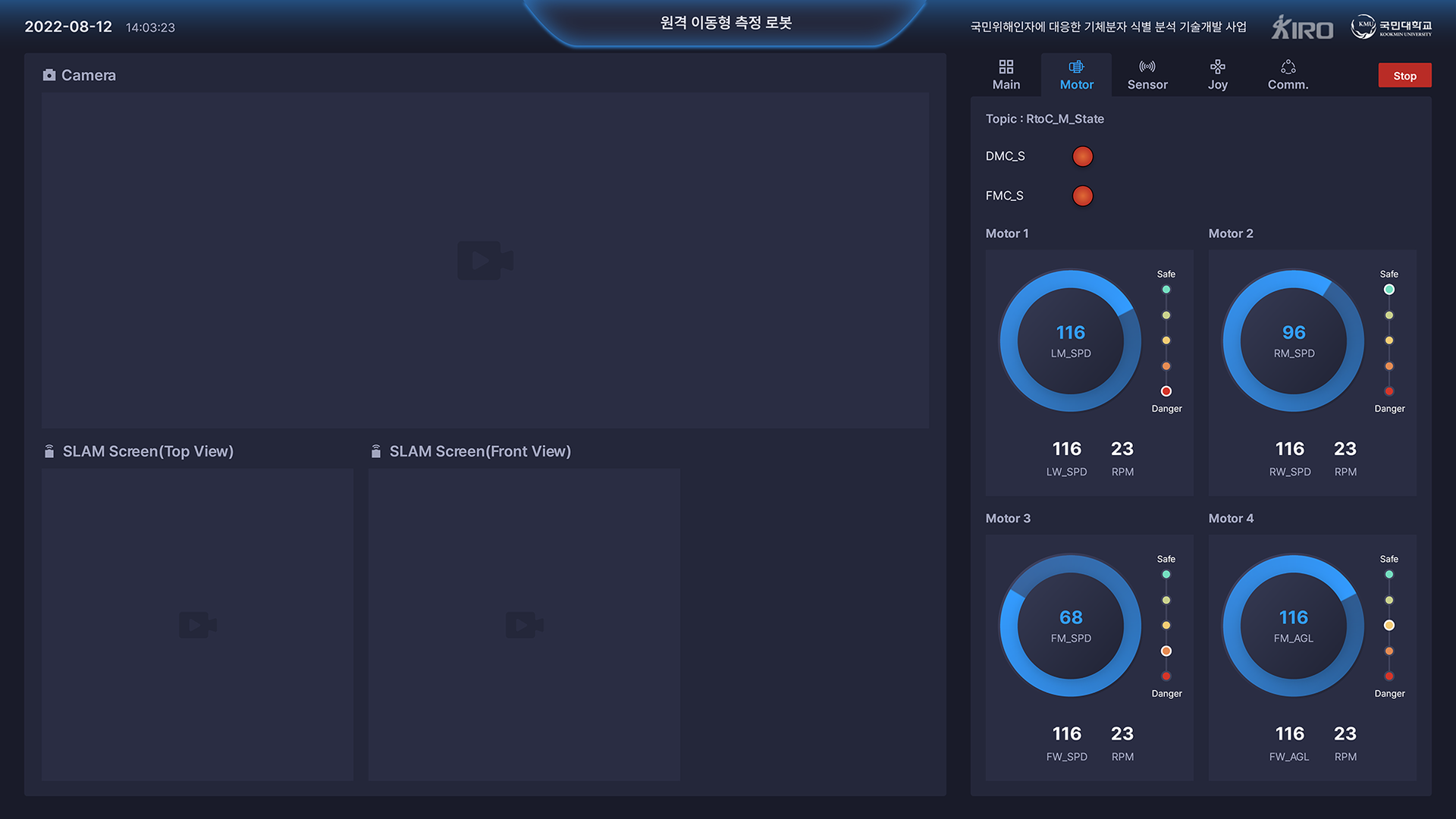Open the Main tab grid icon
1456x819 pixels.
click(1006, 67)
